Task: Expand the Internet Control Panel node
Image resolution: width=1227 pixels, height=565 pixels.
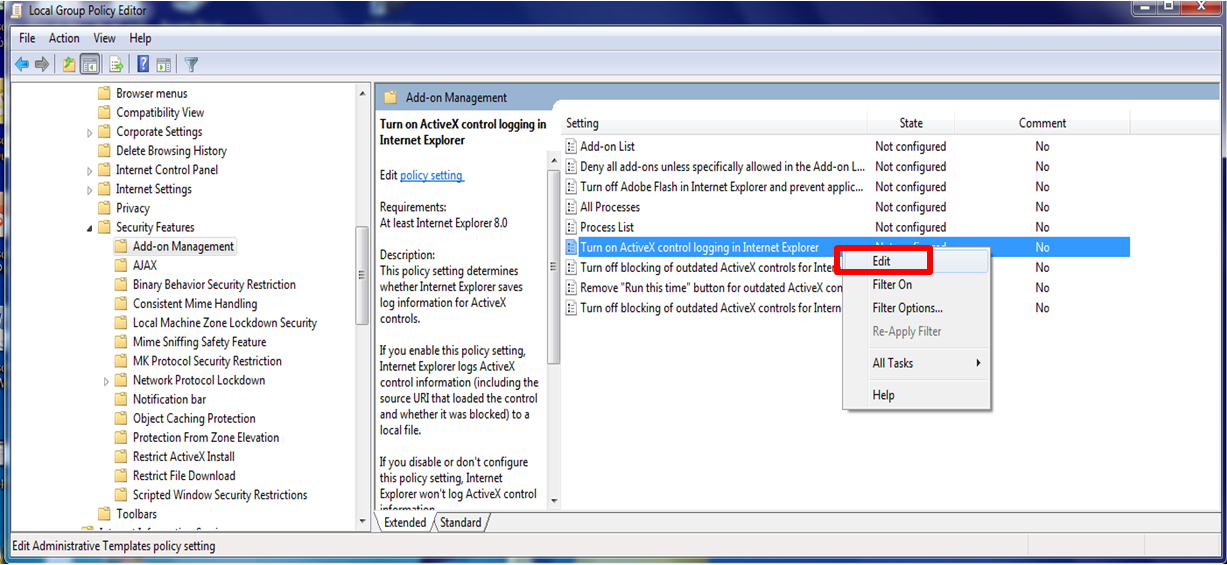Action: [x=90, y=170]
